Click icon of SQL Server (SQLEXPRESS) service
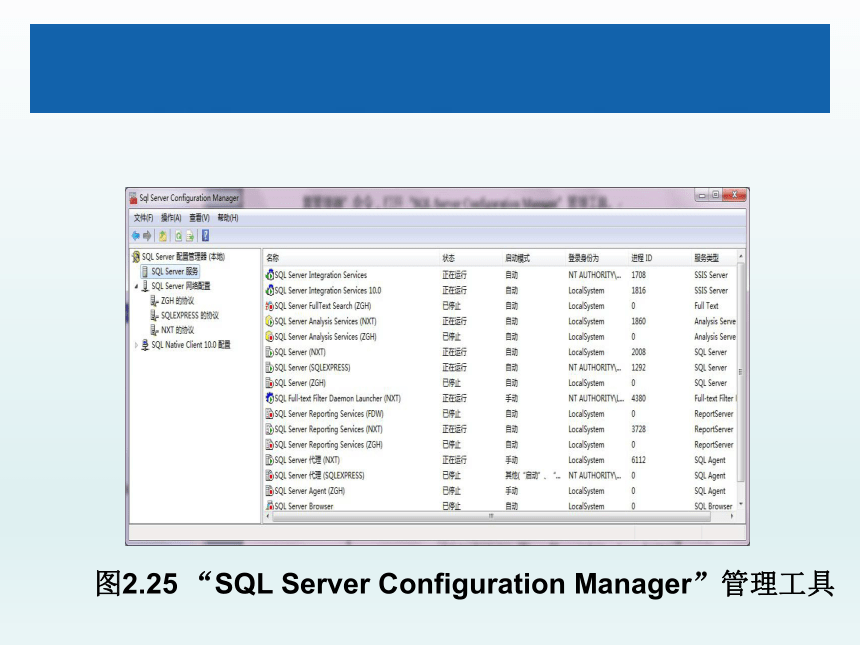Image resolution: width=860 pixels, height=645 pixels. (x=269, y=367)
